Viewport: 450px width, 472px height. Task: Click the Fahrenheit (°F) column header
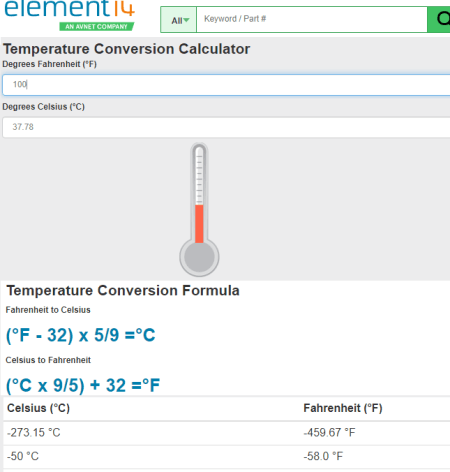(x=343, y=408)
